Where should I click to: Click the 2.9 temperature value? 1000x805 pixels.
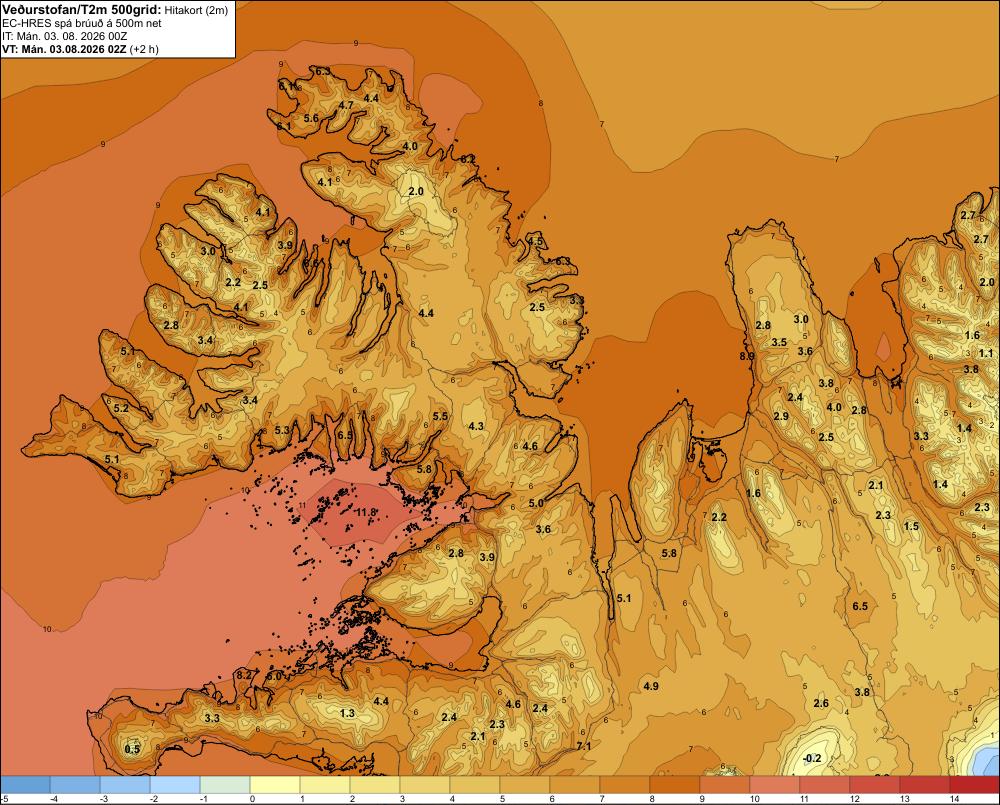point(781,416)
